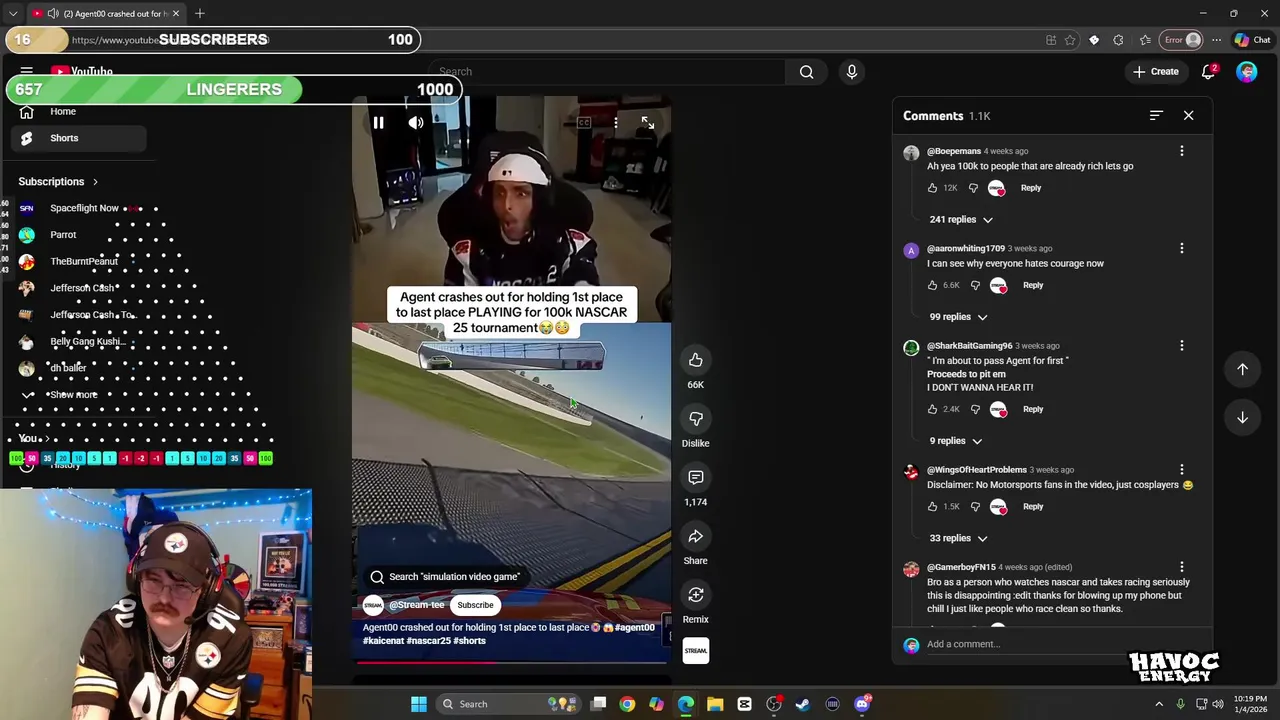
Task: Mute the Short's volume speaker icon
Action: [x=416, y=123]
